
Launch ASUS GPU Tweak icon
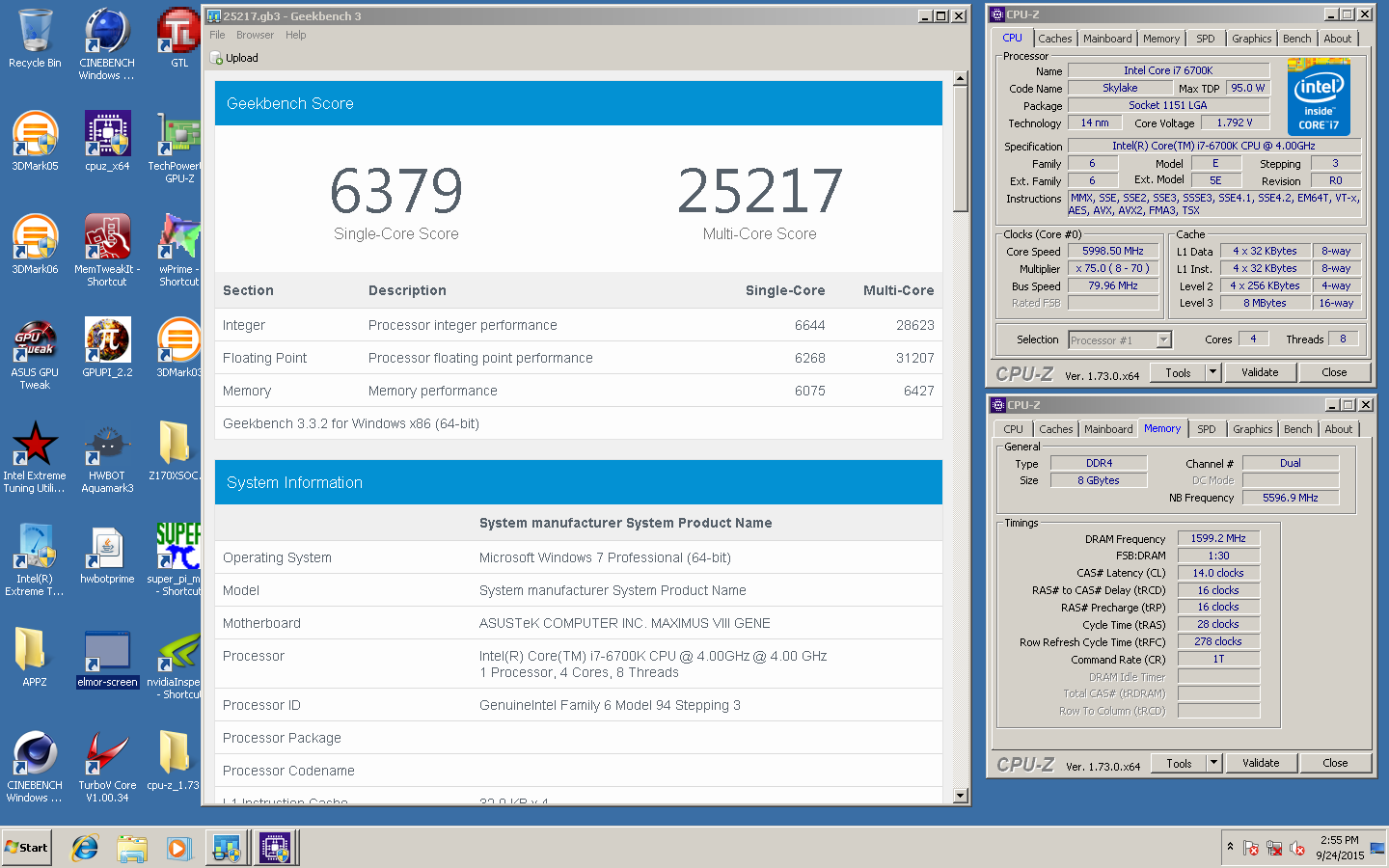tap(35, 354)
